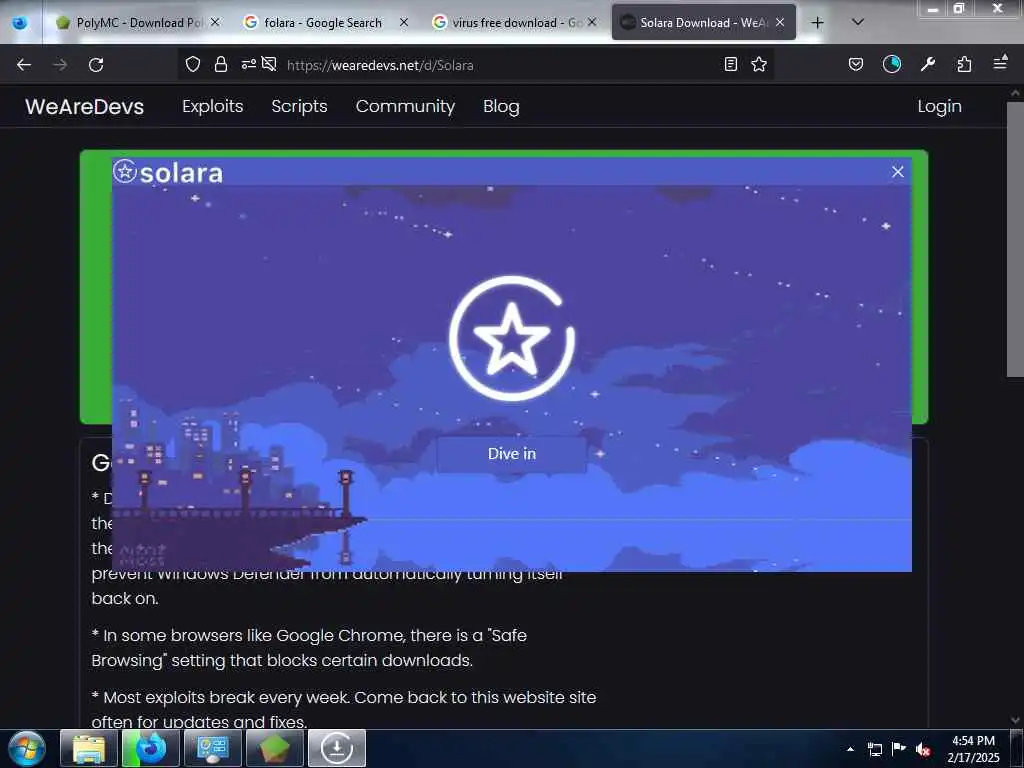Screen dimensions: 1024x768
Task: Click the scrollbar down arrow
Action: [x=1015, y=720]
